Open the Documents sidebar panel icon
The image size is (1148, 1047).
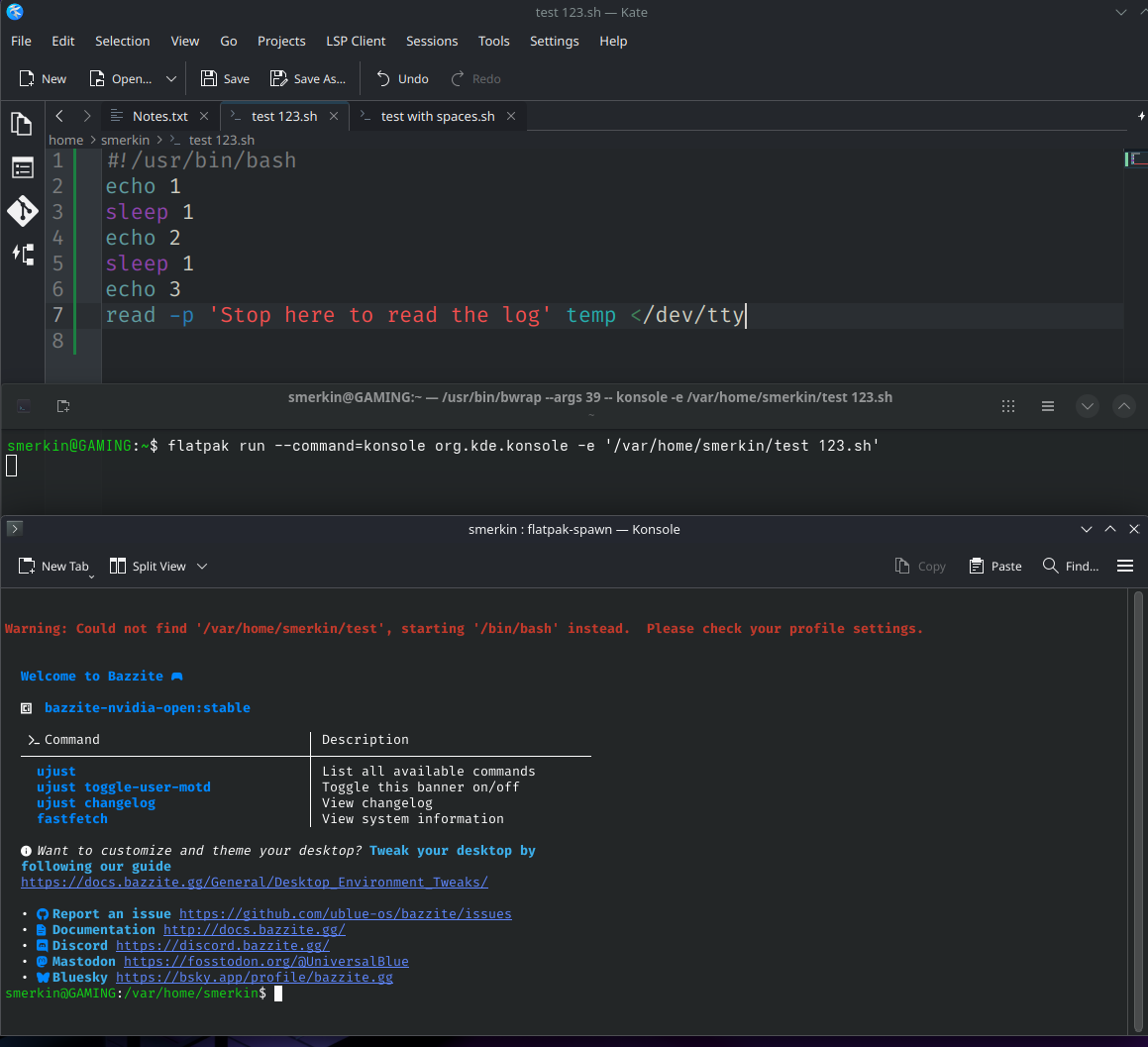click(x=22, y=124)
